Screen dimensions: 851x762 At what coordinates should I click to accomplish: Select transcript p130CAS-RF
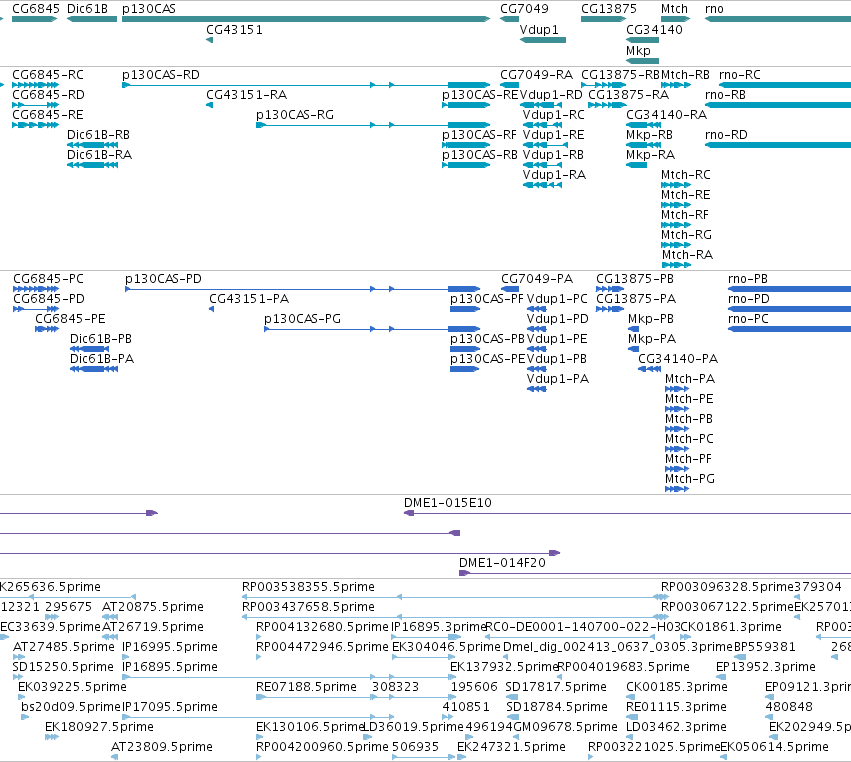(479, 135)
